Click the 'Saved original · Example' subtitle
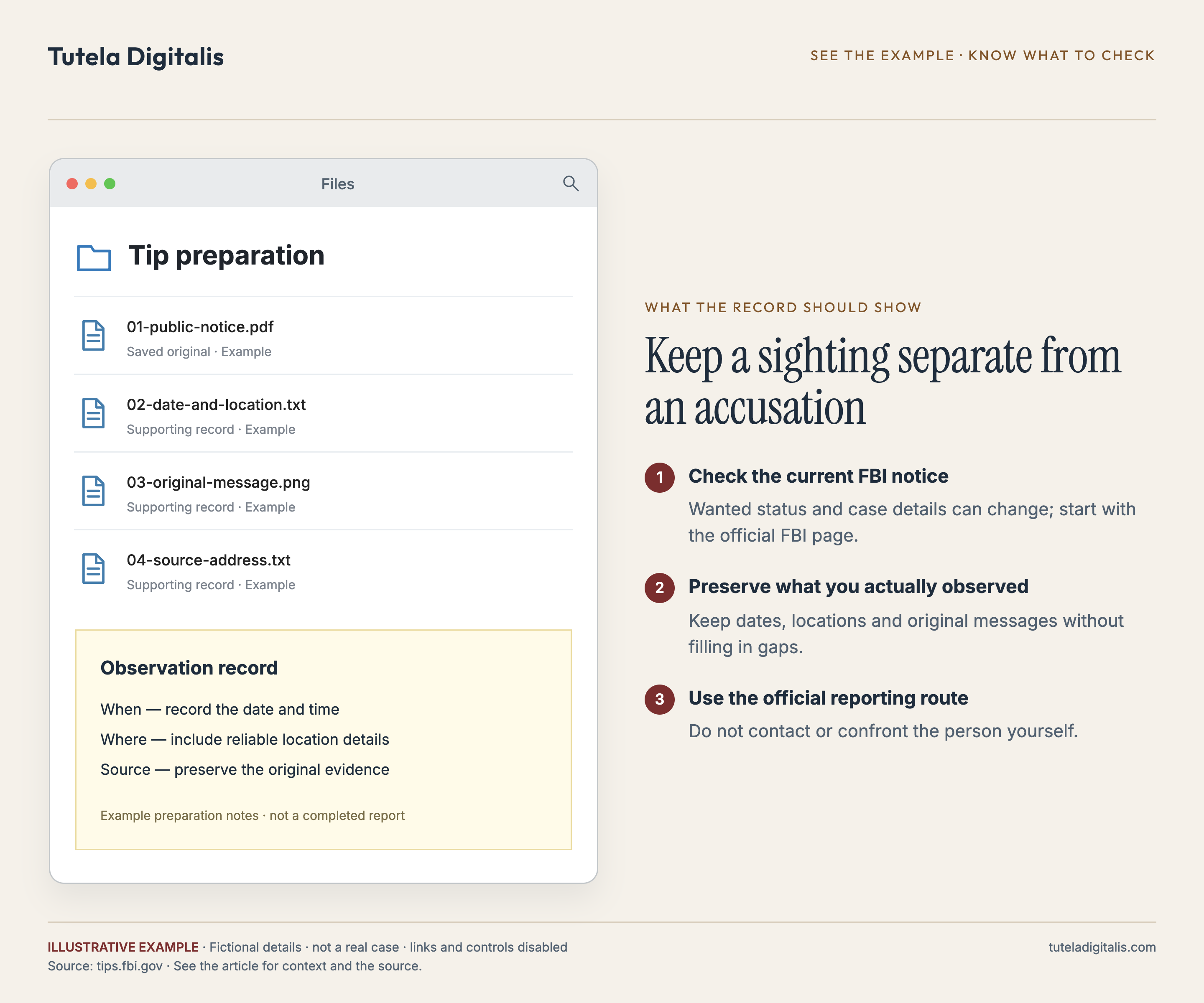 199,351
